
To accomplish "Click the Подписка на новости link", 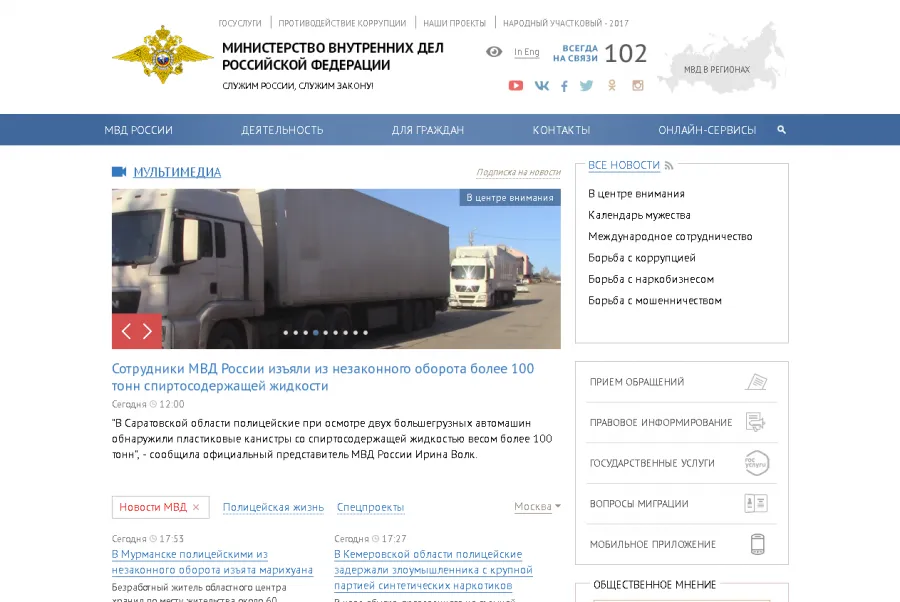I will click(518, 172).
